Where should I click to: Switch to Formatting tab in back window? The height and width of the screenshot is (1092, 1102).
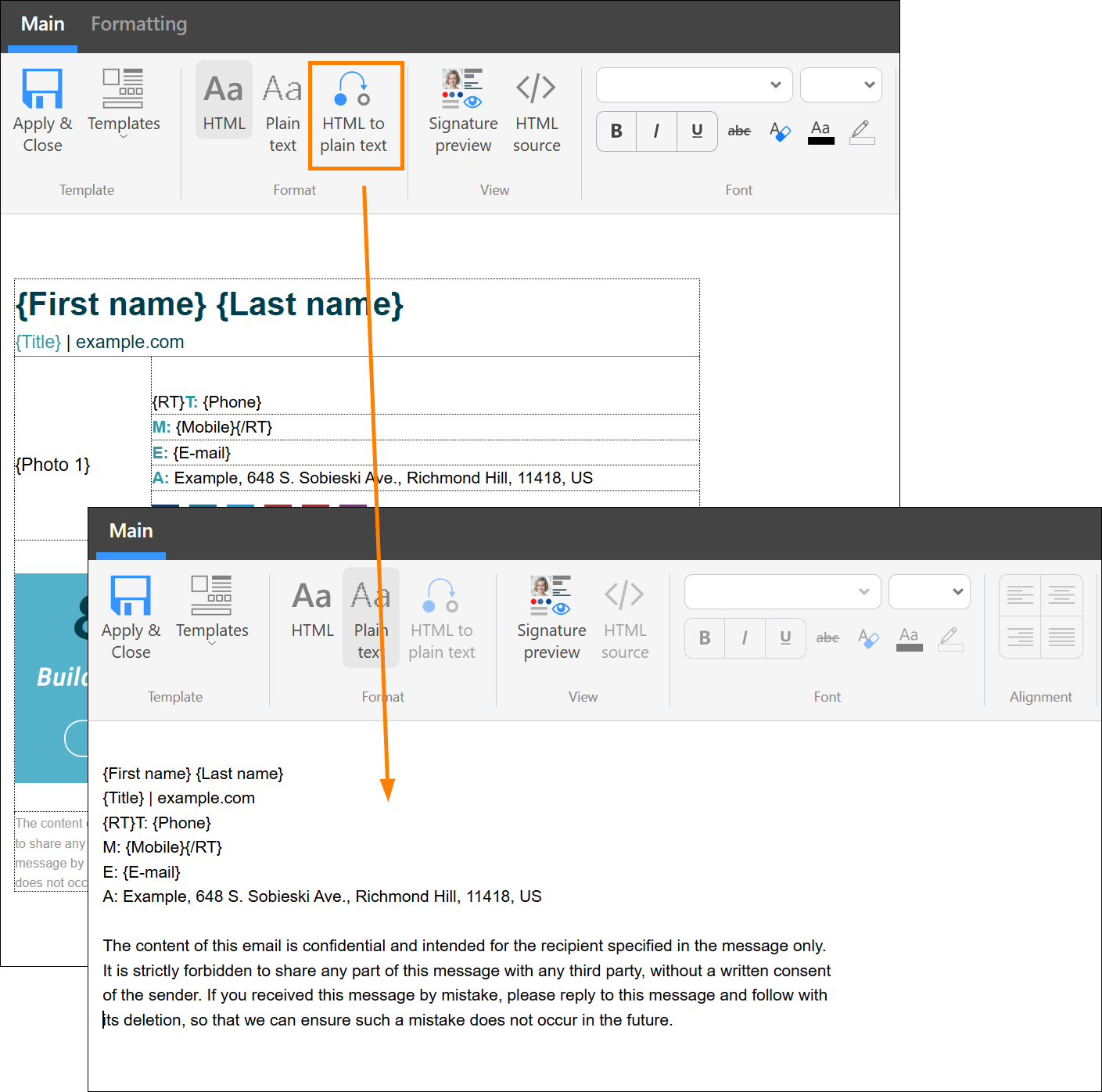138,24
